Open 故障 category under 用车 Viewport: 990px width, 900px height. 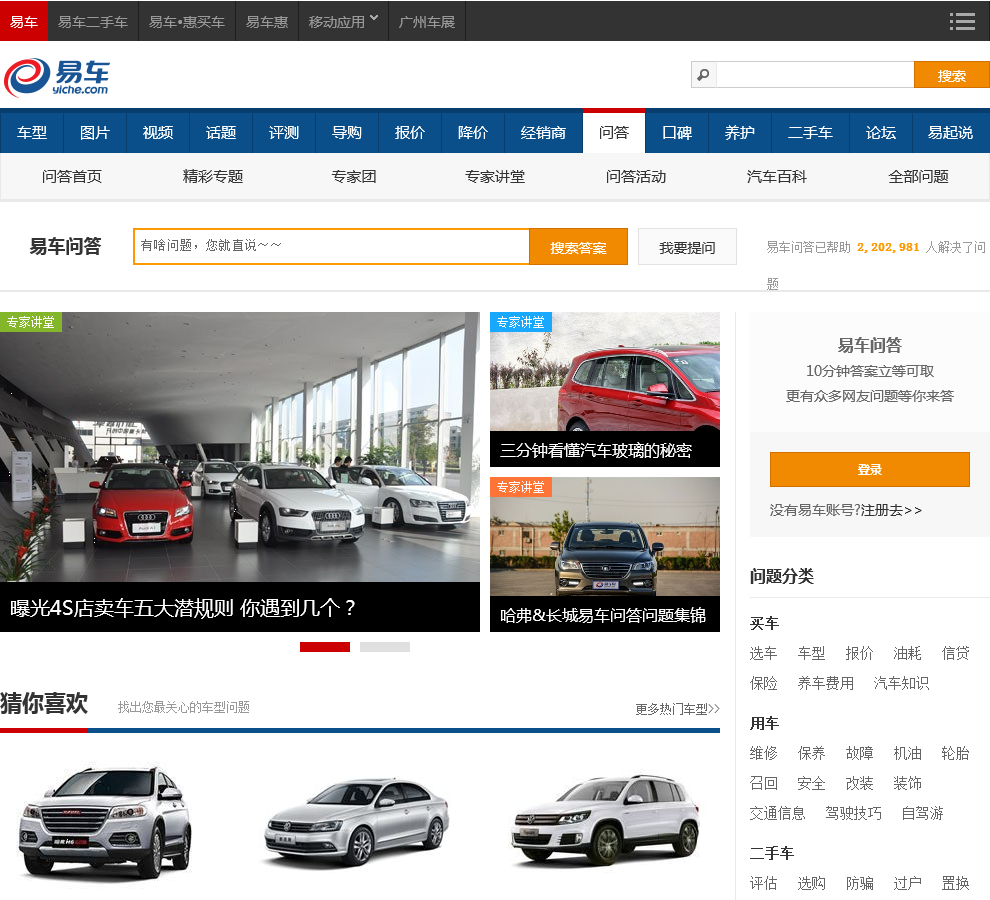(859, 753)
